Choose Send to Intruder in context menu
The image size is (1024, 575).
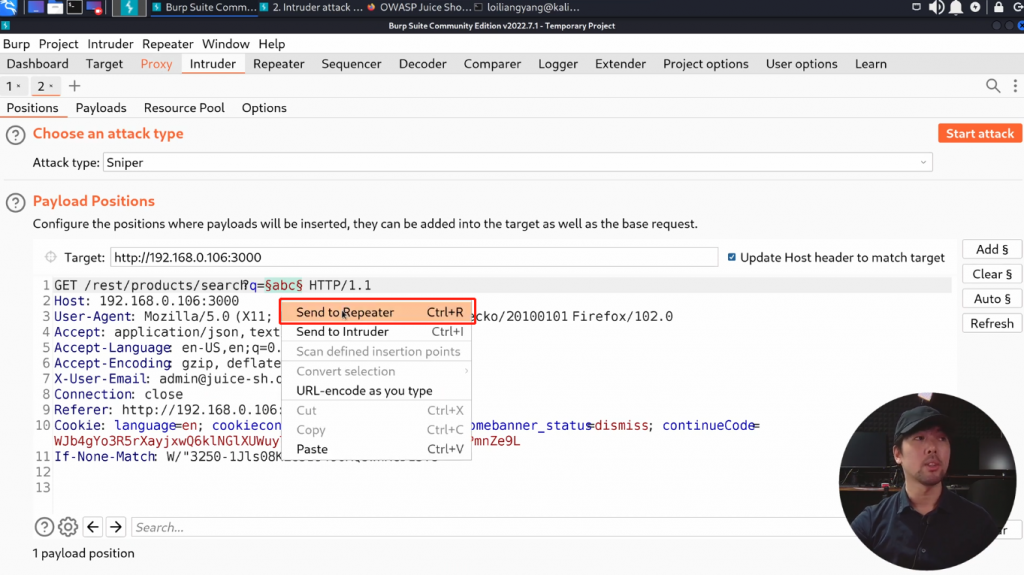tap(377, 332)
